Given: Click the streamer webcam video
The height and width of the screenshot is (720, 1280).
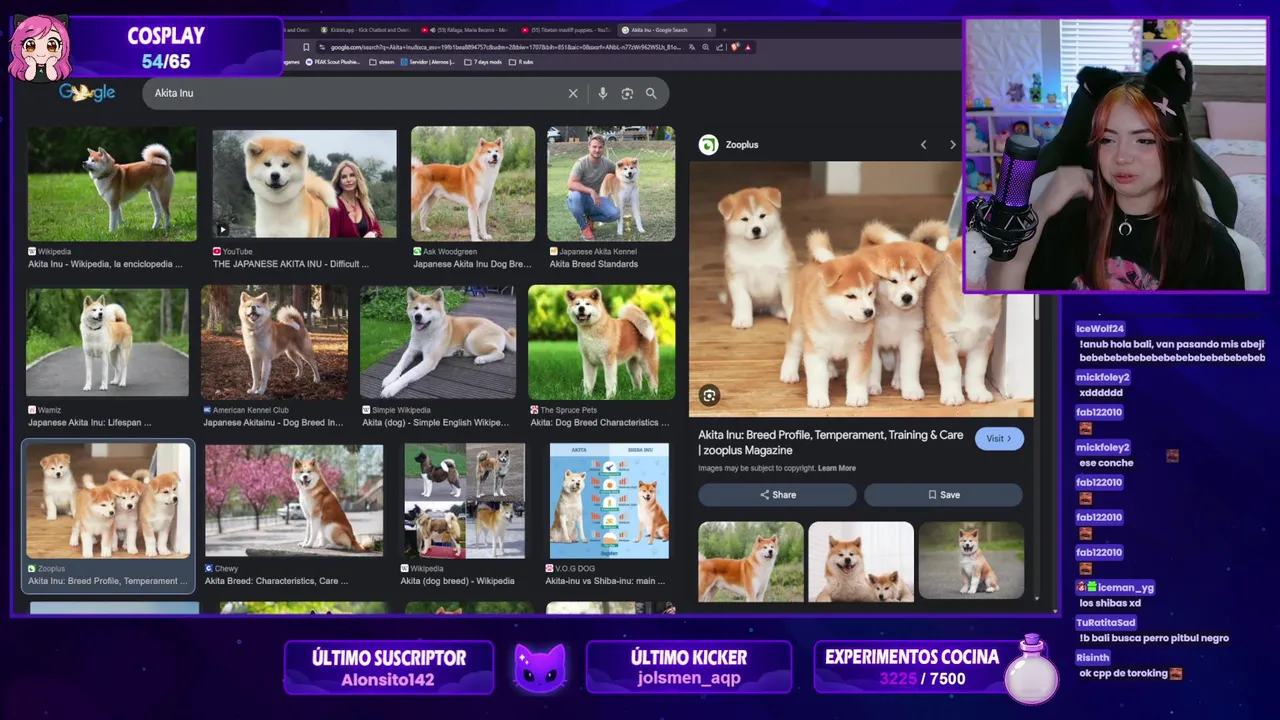Looking at the screenshot, I should pyautogui.click(x=1116, y=155).
